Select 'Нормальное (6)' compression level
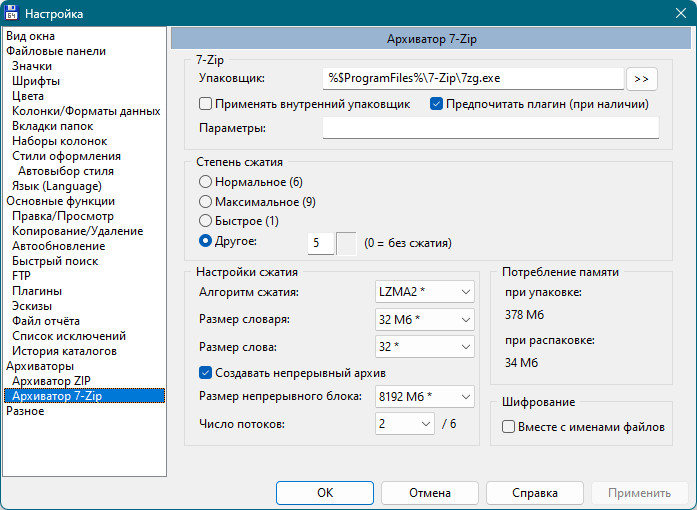The width and height of the screenshot is (697, 510). coord(206,182)
